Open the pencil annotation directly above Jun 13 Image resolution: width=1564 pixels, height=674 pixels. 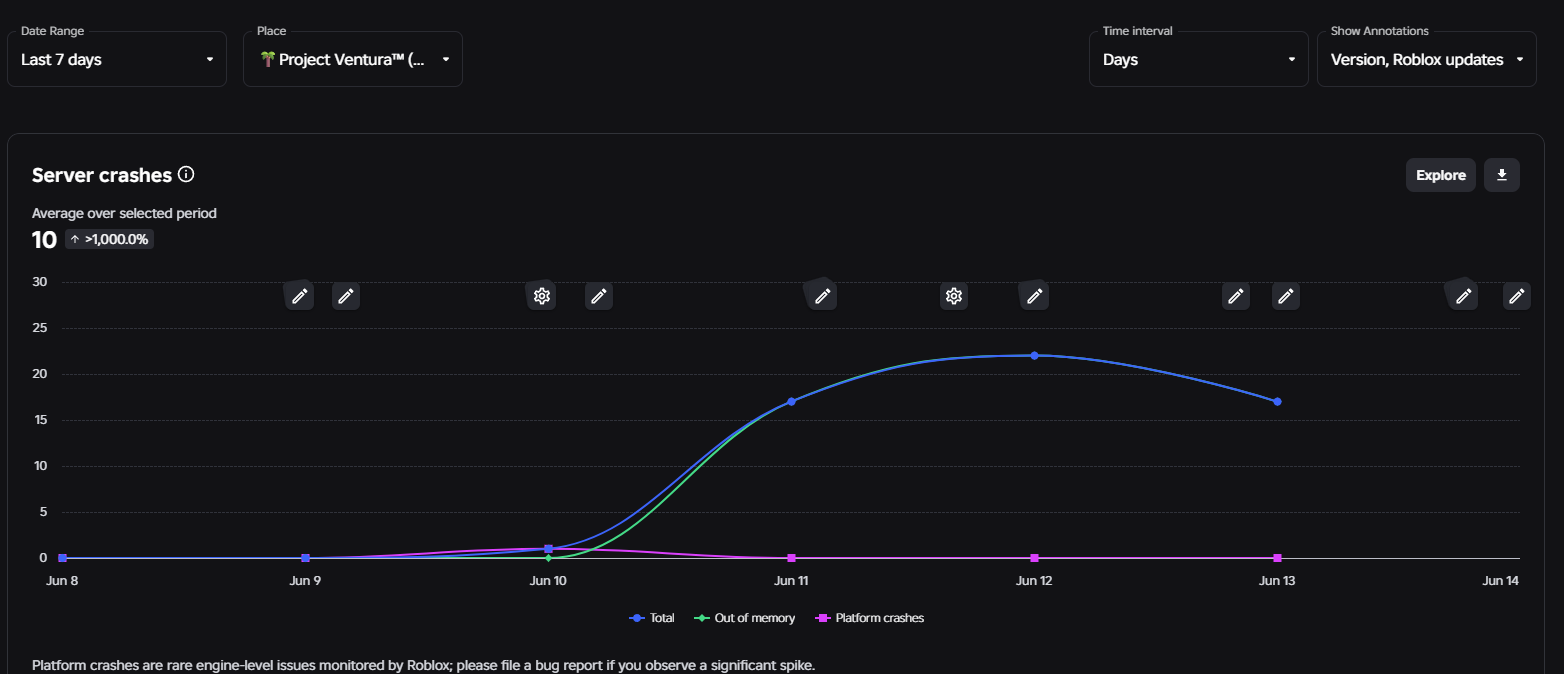1286,296
